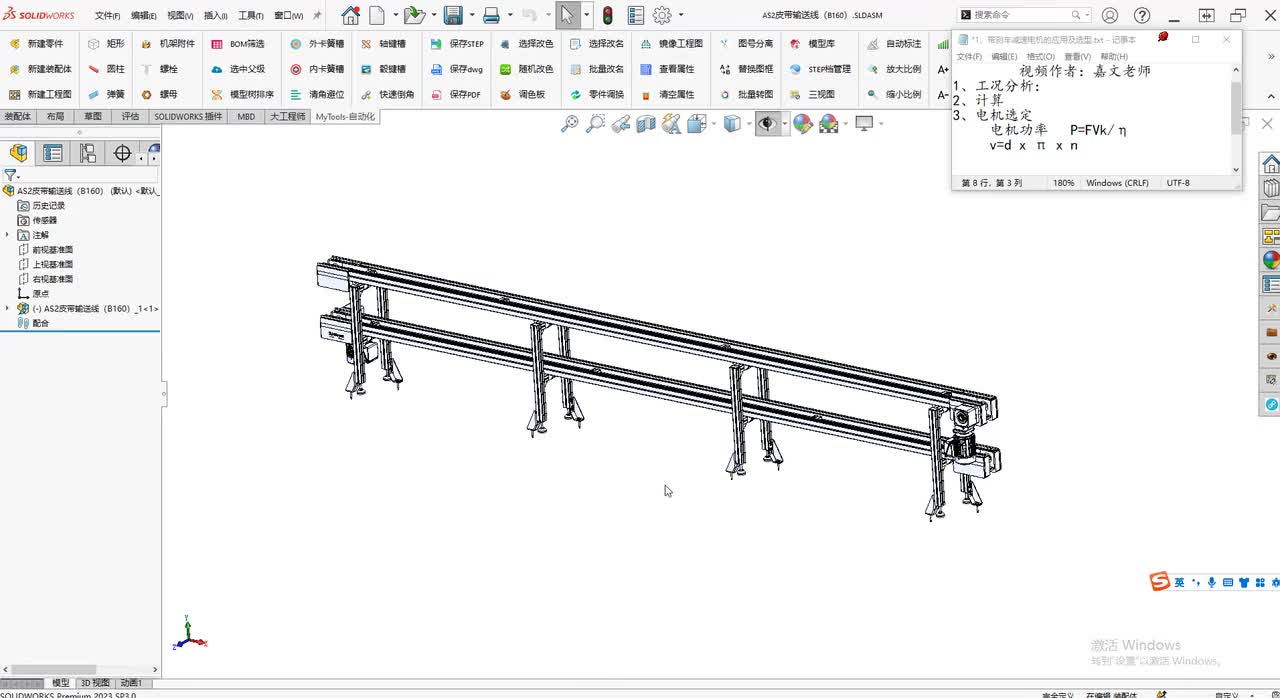Open the BOM筛选 tool
Screen dimensions: 1280x698
tap(238, 44)
